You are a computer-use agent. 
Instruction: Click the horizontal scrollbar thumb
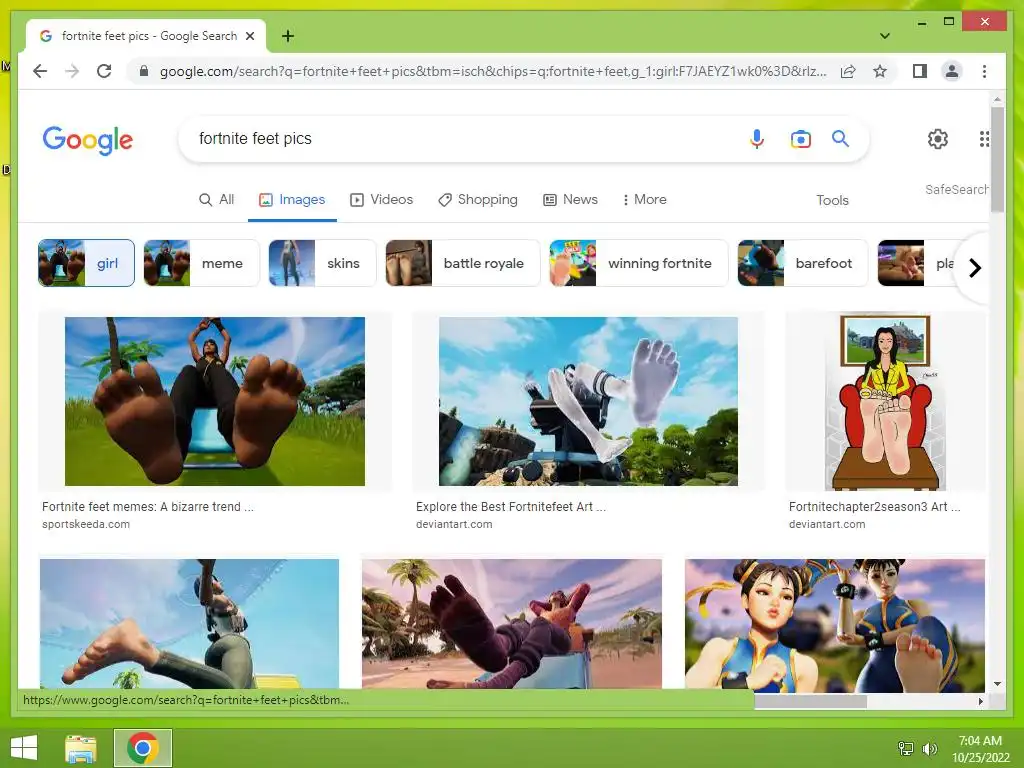(x=810, y=701)
